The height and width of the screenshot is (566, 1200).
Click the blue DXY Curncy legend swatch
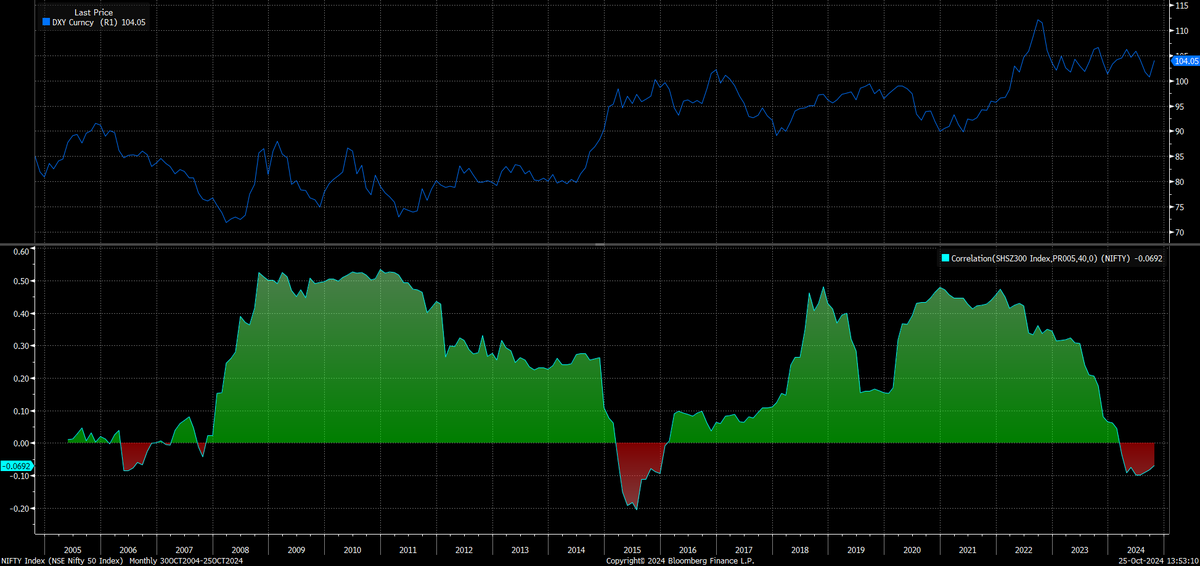point(45,22)
